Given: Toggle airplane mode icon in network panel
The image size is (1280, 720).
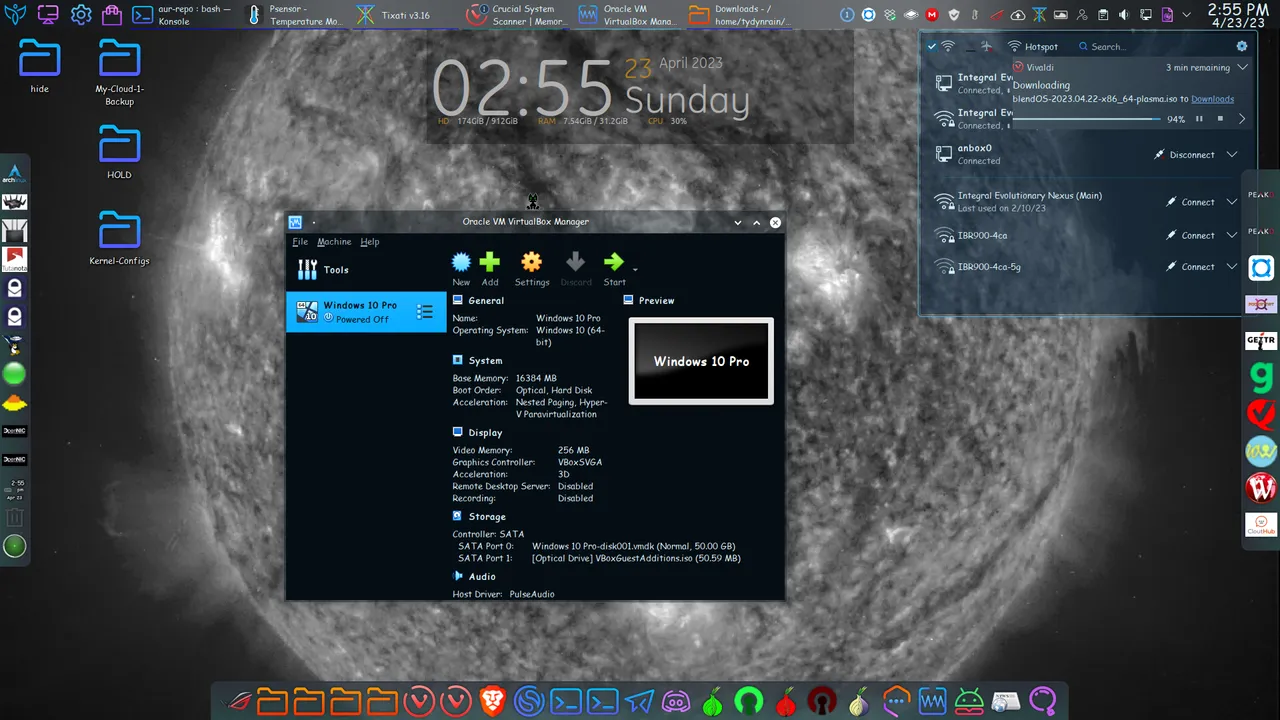Looking at the screenshot, I should [986, 46].
